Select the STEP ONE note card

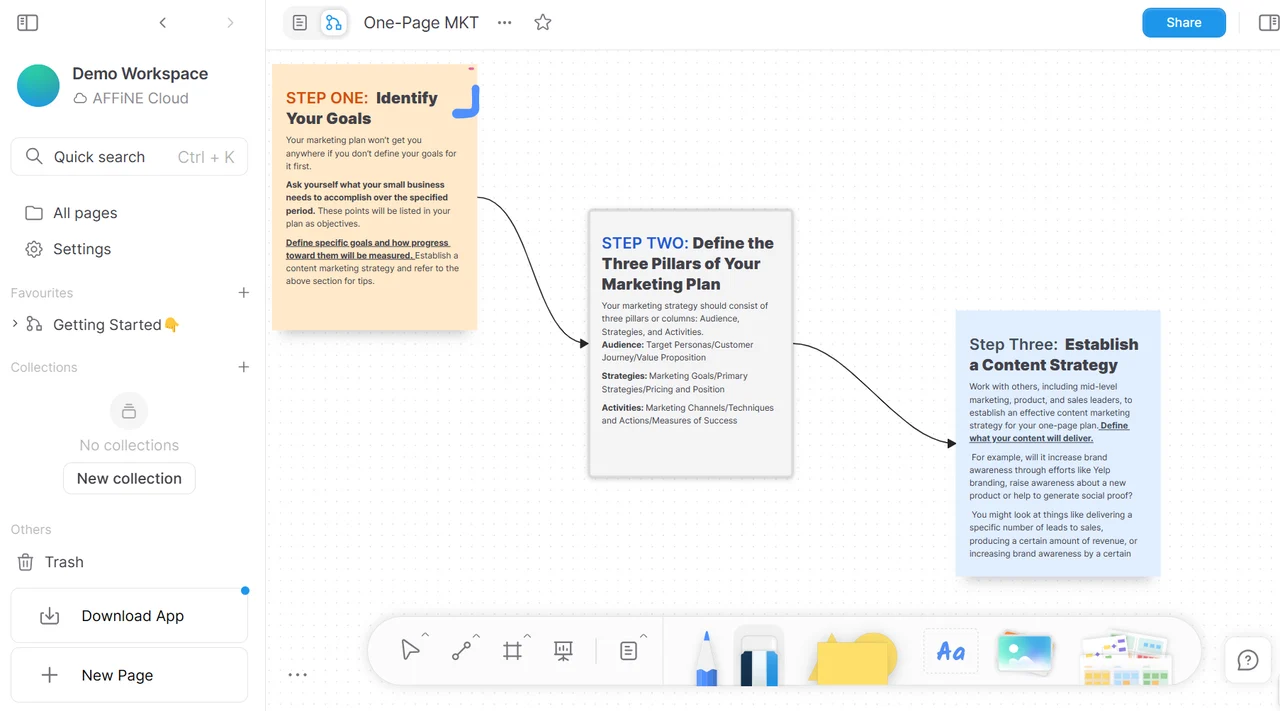pos(374,197)
